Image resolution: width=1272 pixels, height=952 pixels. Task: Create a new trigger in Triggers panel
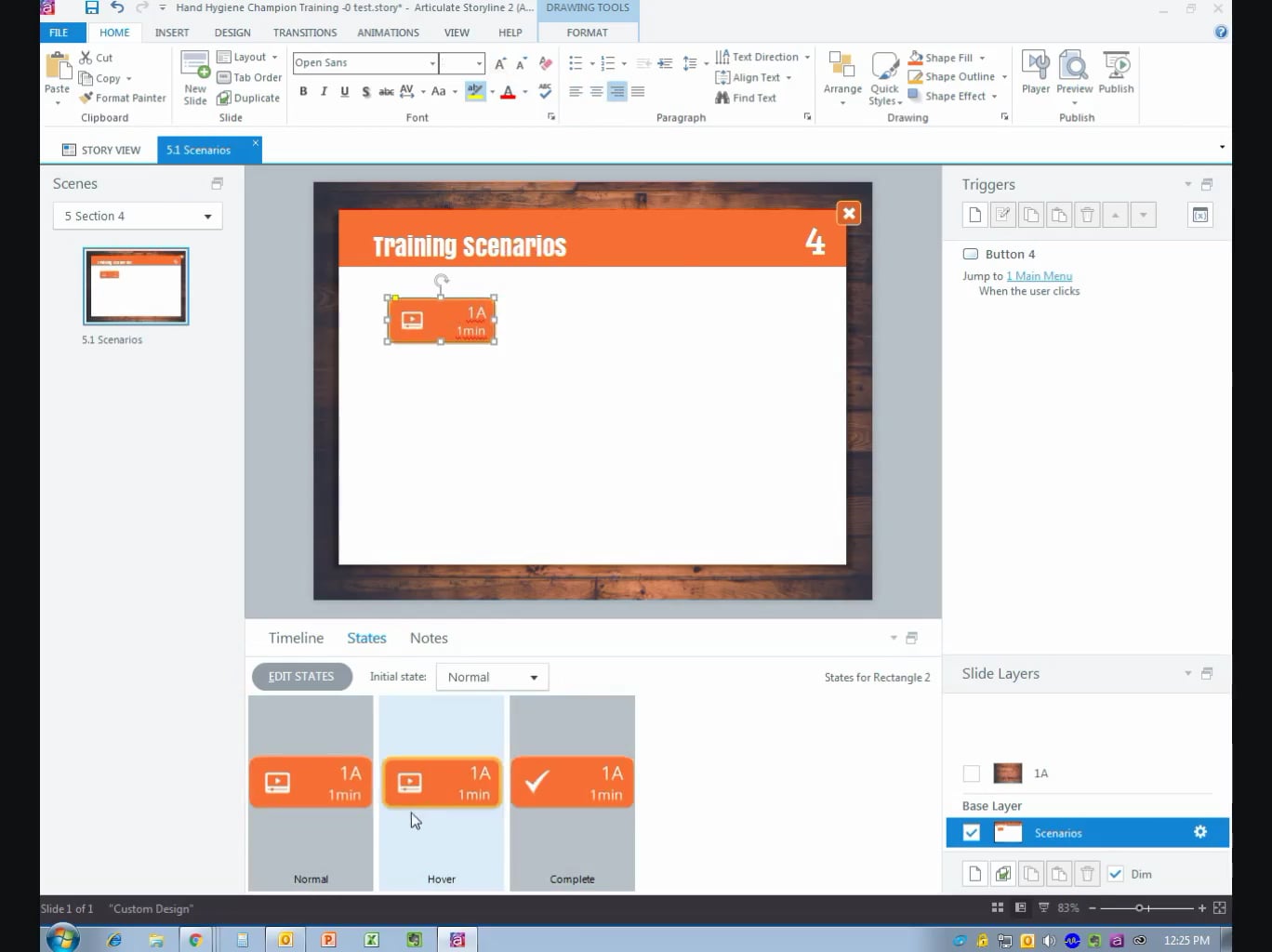click(x=974, y=215)
